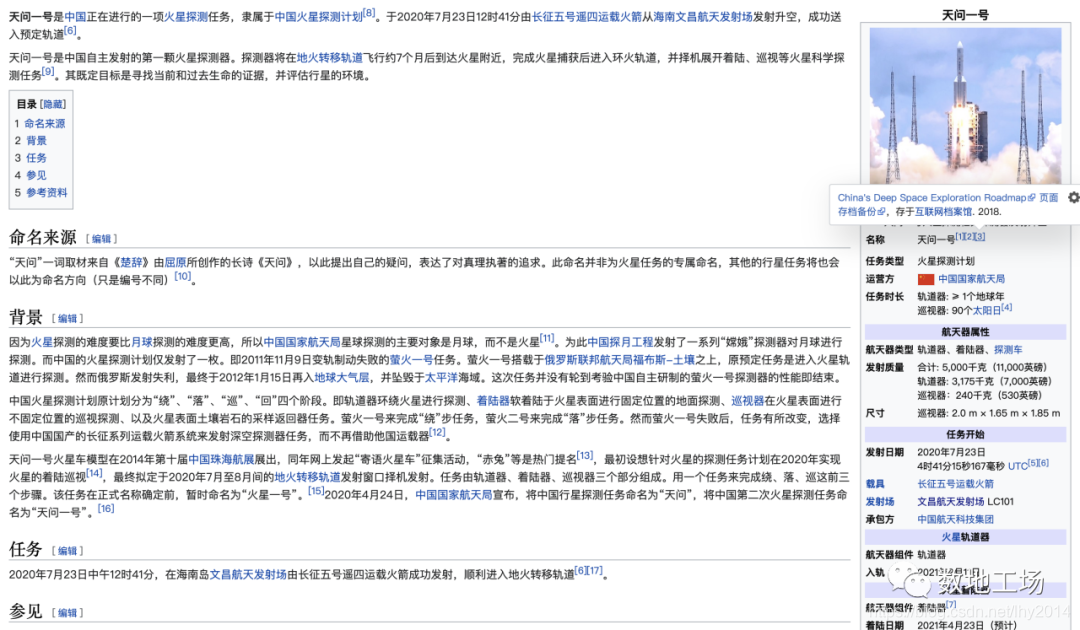This screenshot has width=1080, height=630.
Task: Open the 互联网档案馆 link in tooltip
Action: [944, 211]
